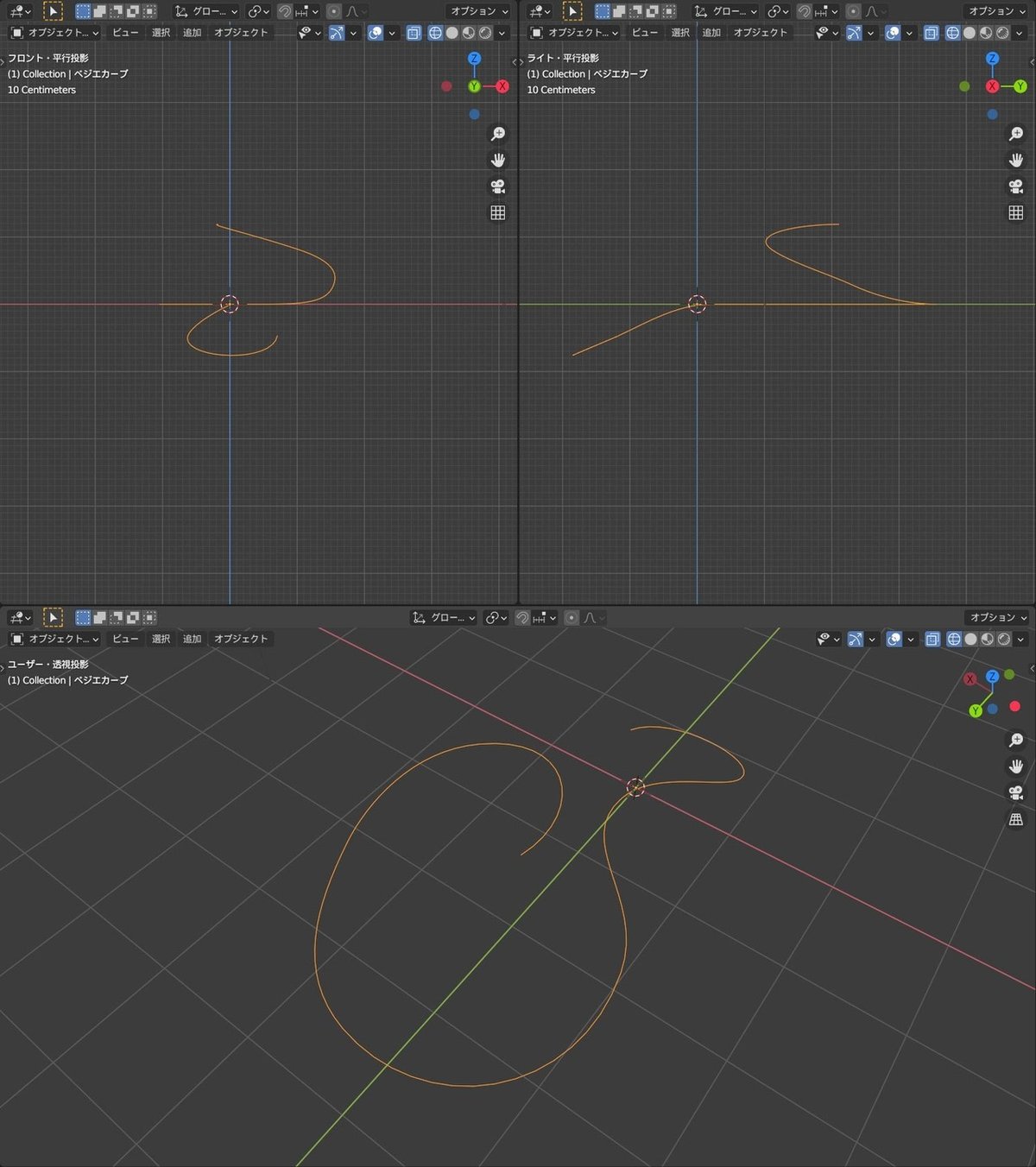This screenshot has height=1167, width=1036.
Task: Toggle proportional editing in the front view
Action: (334, 11)
